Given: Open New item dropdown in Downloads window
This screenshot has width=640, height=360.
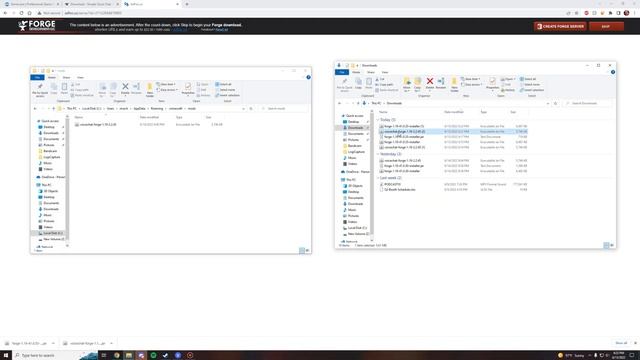Looking at the screenshot, I should tap(471, 79).
